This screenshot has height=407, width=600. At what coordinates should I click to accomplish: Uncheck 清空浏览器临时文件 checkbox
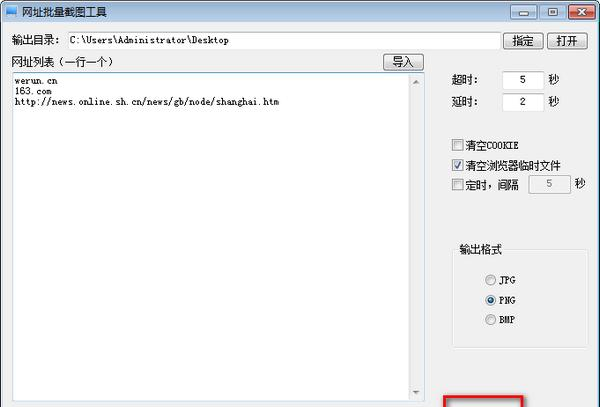click(457, 165)
